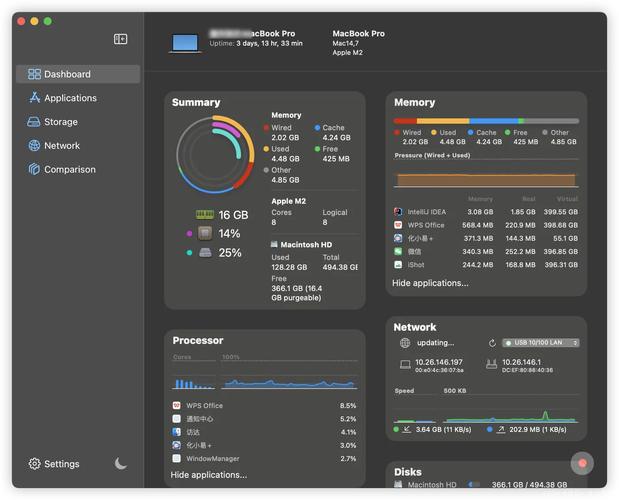Click the router gateway icon

pyautogui.click(x=491, y=364)
